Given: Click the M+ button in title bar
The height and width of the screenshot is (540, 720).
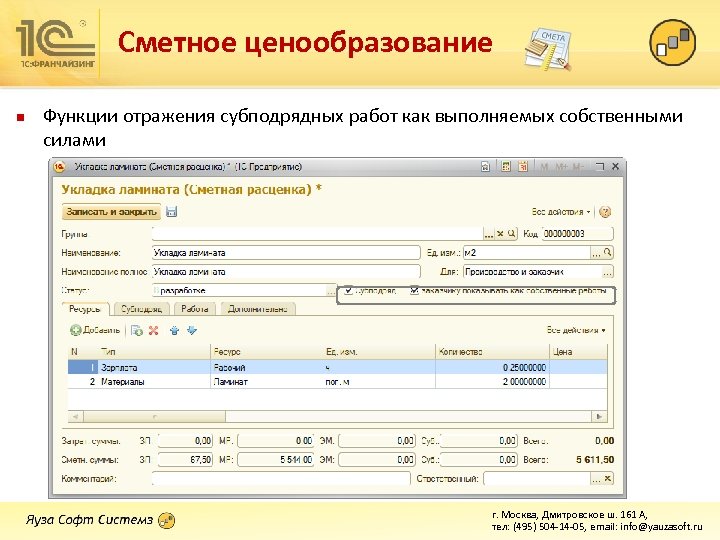Looking at the screenshot, I should (561, 167).
